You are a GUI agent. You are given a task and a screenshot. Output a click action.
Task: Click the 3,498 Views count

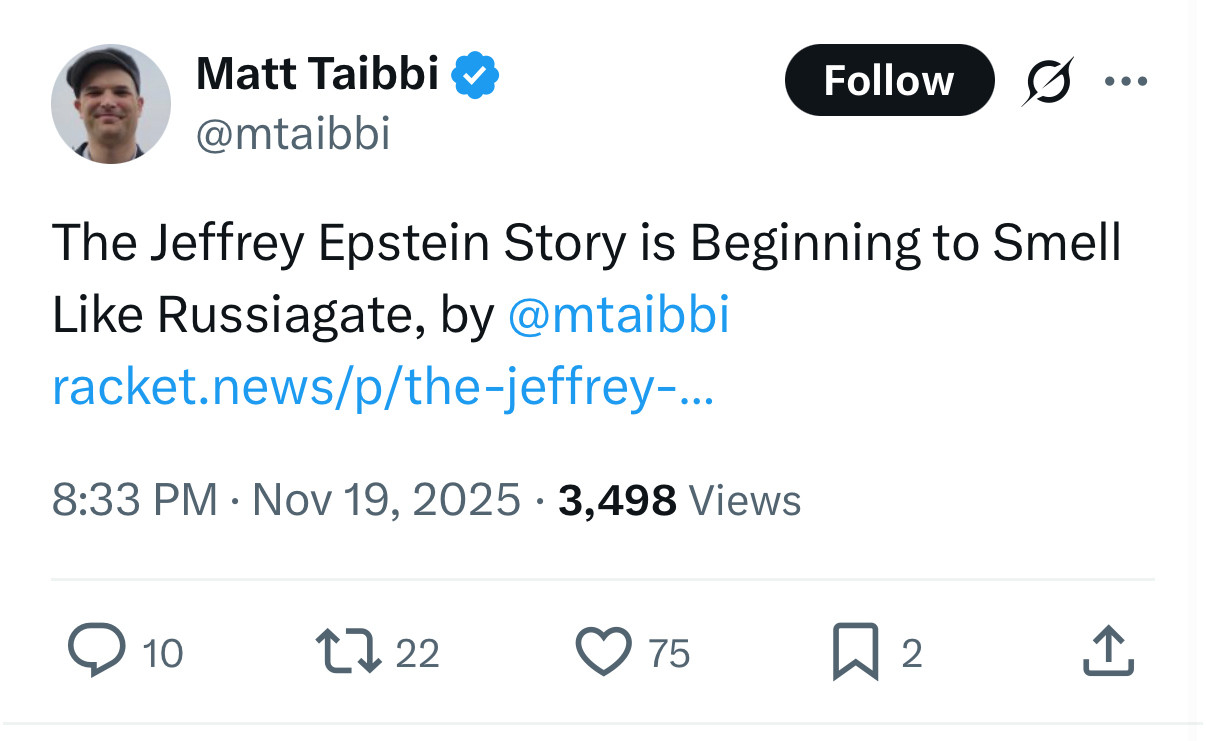[x=679, y=499]
